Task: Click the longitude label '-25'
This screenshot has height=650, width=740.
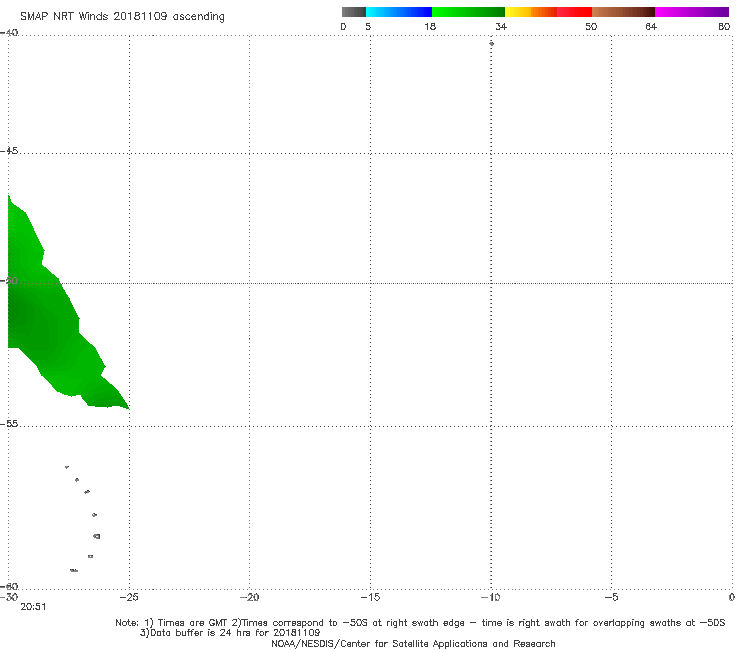Action: pos(129,597)
